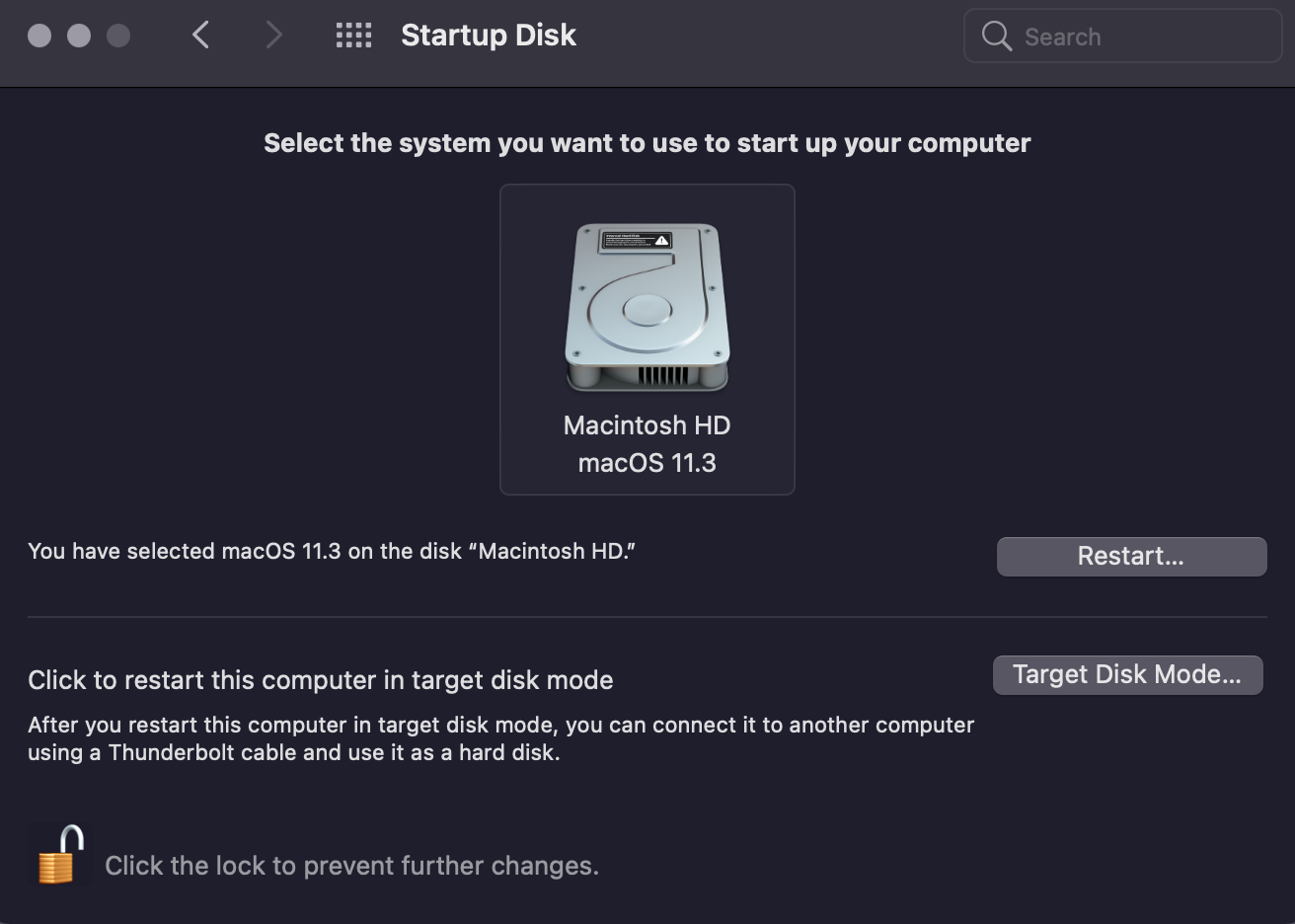Click the "Macintosh HD" disk name label
Screen dimensions: 1295x924
pyautogui.click(x=647, y=425)
